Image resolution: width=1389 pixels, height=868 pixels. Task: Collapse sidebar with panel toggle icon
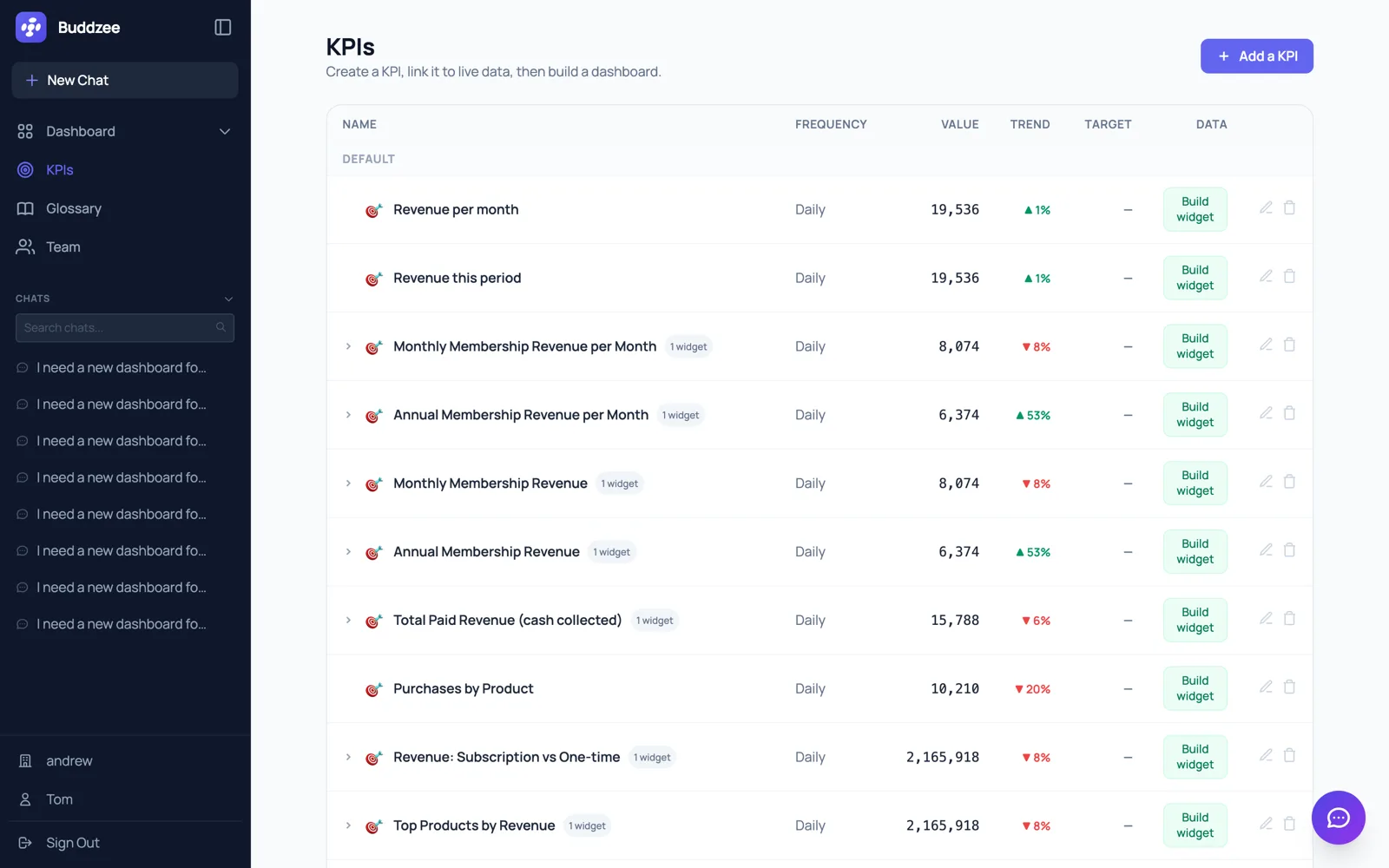[x=223, y=27]
